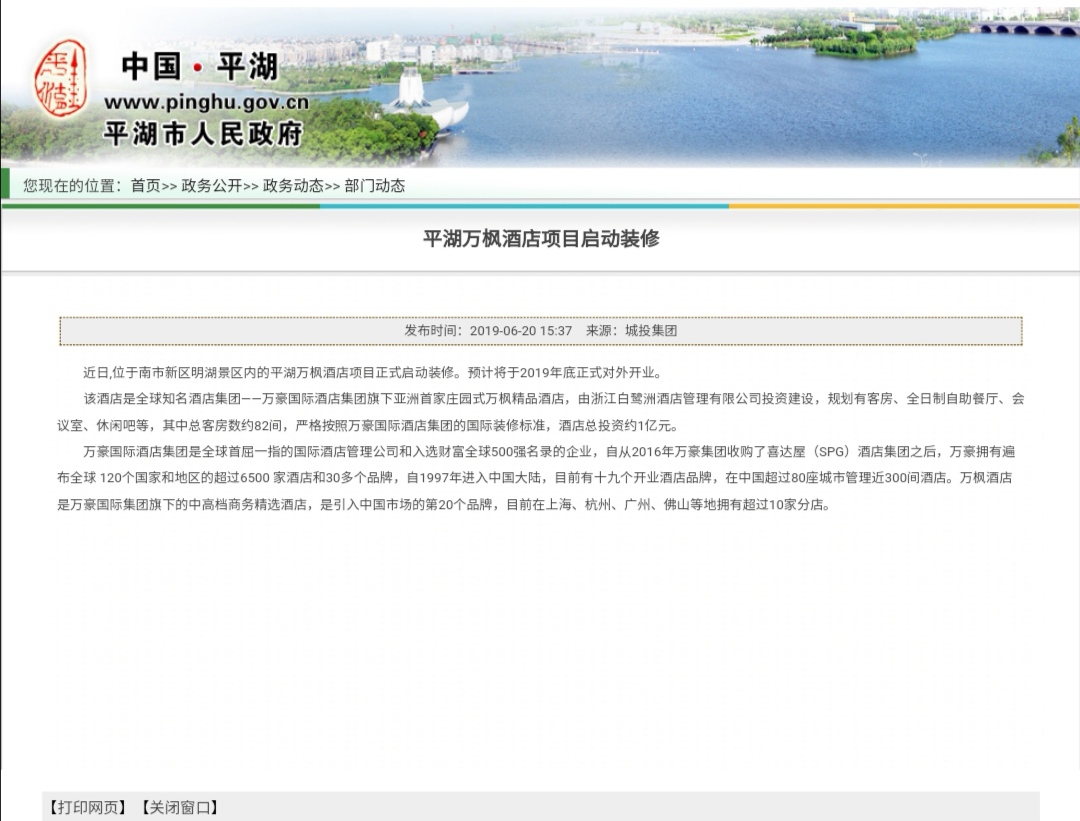Image resolution: width=1080 pixels, height=821 pixels.
Task: Click the 中国·平湖 banner title
Action: click(x=200, y=67)
